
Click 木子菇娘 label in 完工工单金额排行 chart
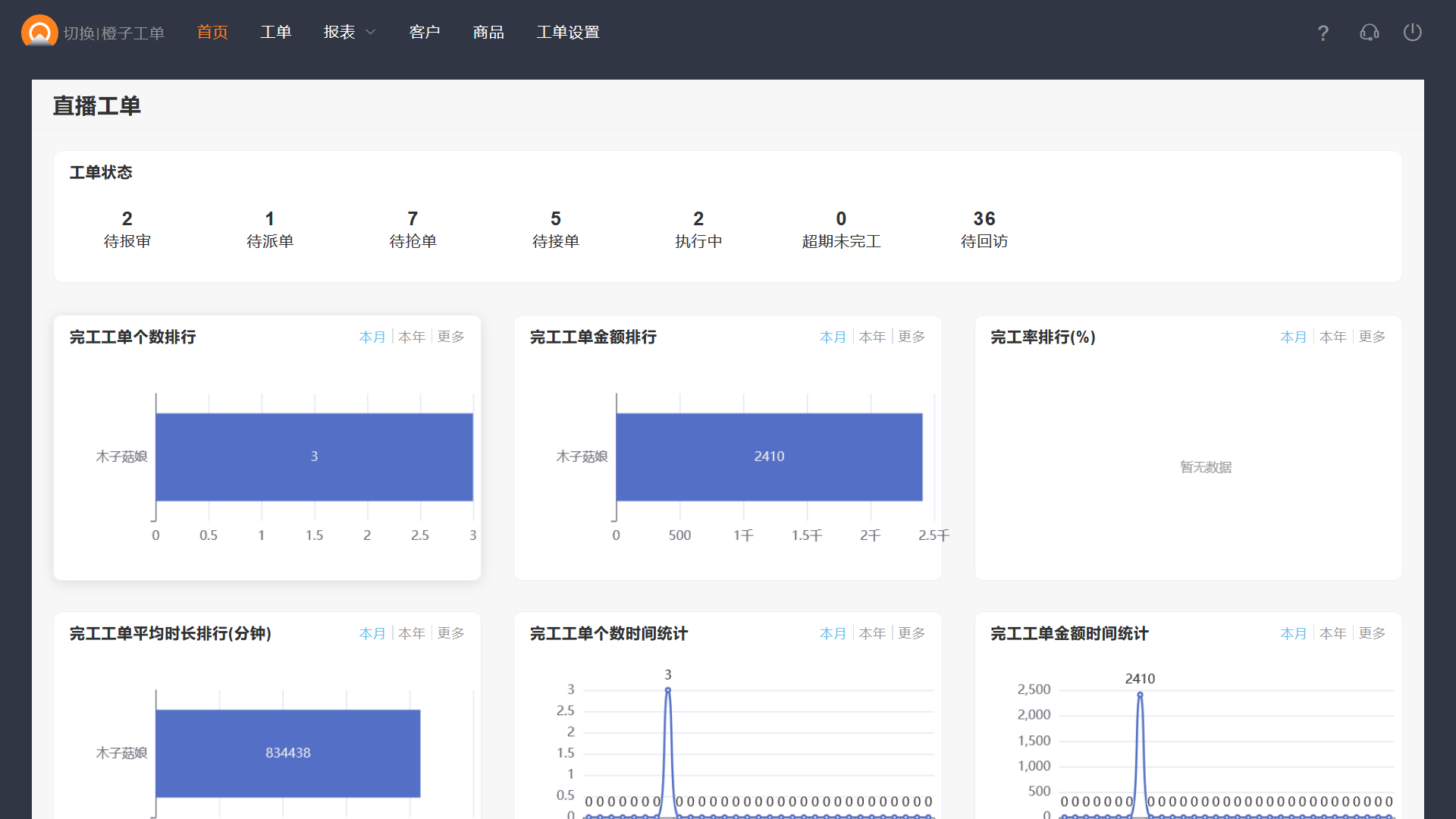click(582, 457)
